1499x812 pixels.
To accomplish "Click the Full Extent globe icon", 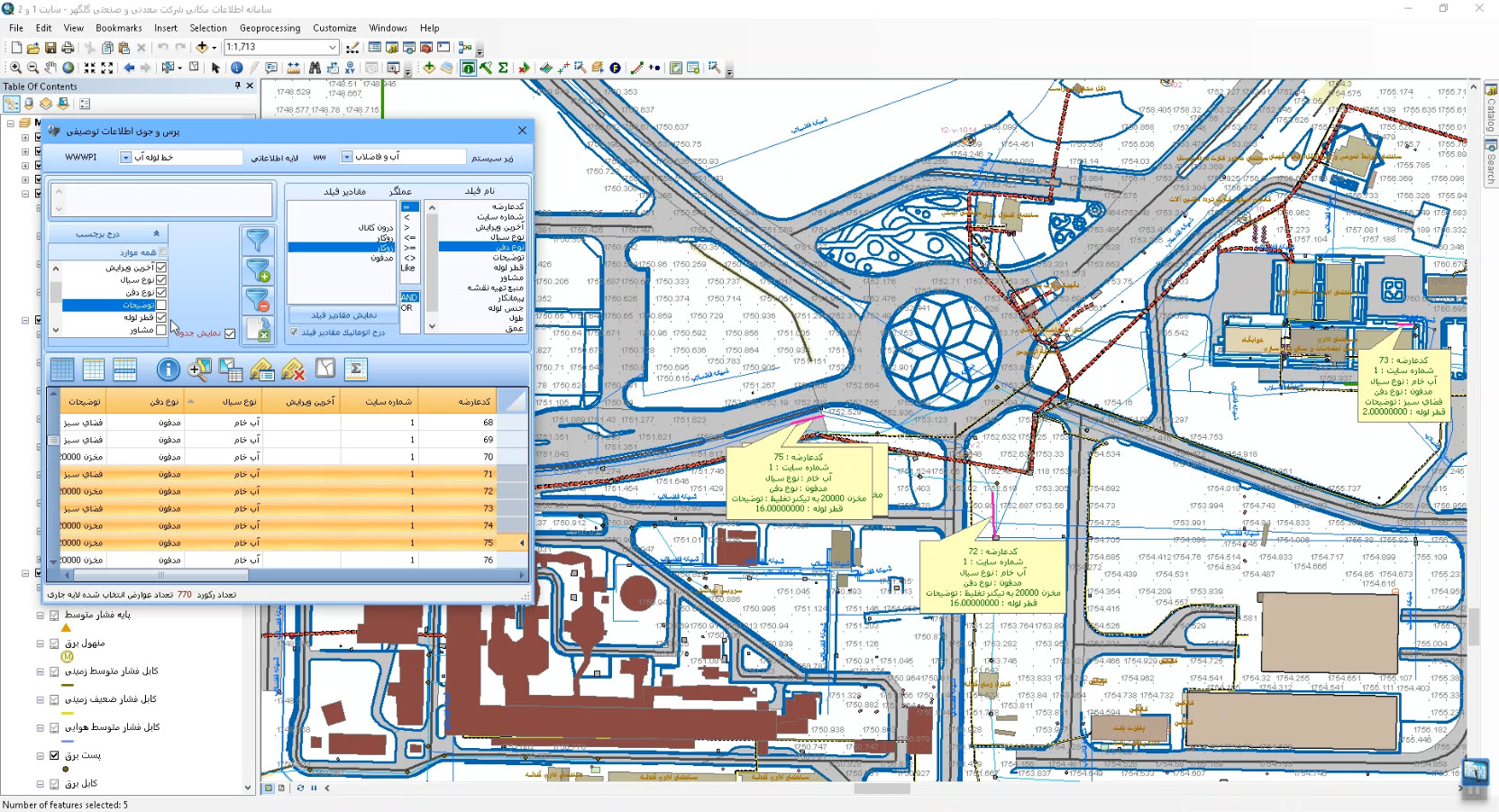I will [x=69, y=68].
